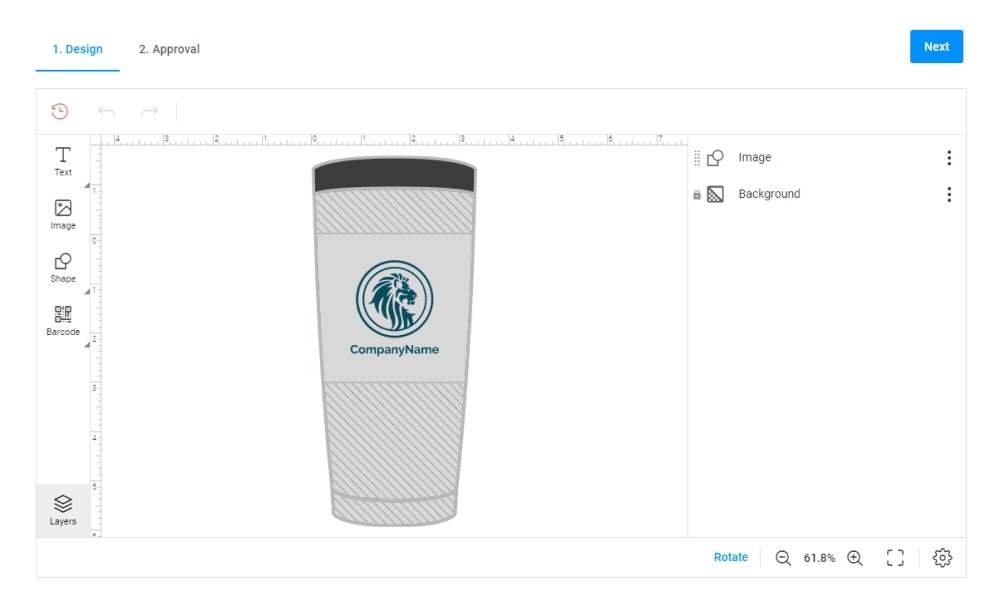
Task: Click the dark cup lid
Action: [x=394, y=174]
